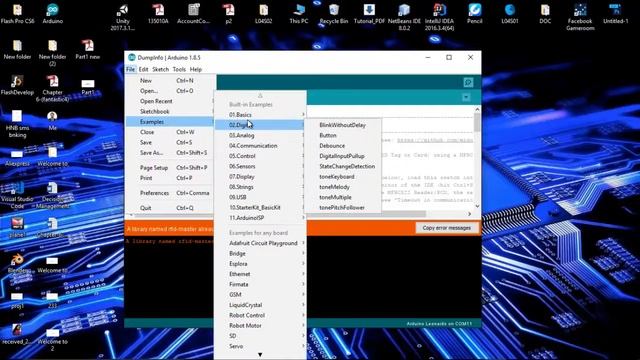Choose Sketchbook in File menu
640x360 pixels.
[169, 111]
